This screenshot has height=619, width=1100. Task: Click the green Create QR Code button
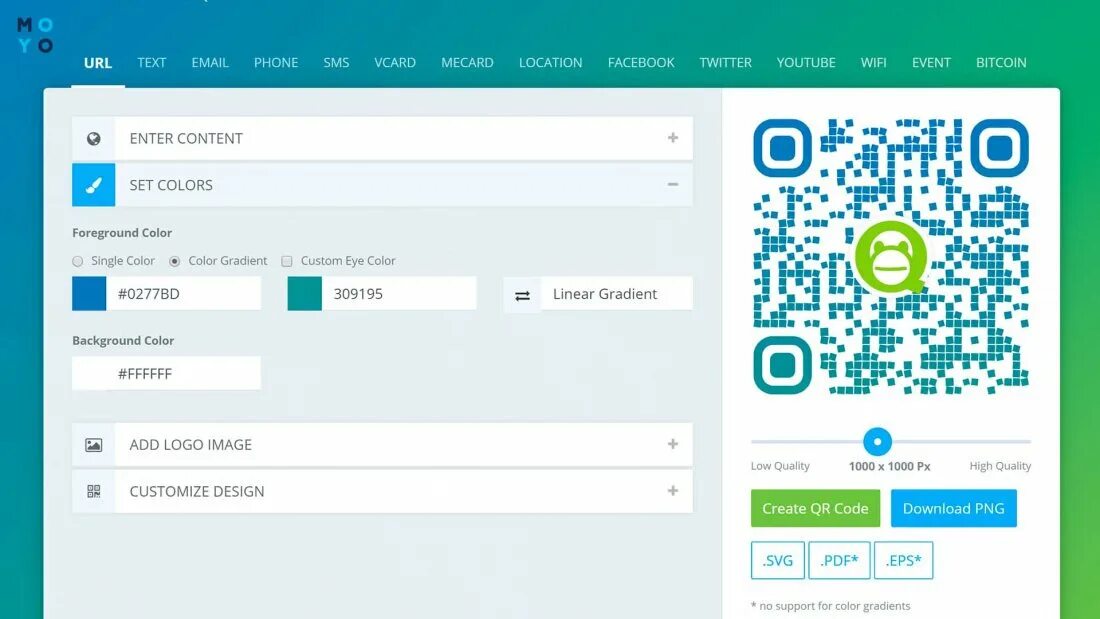click(x=815, y=508)
